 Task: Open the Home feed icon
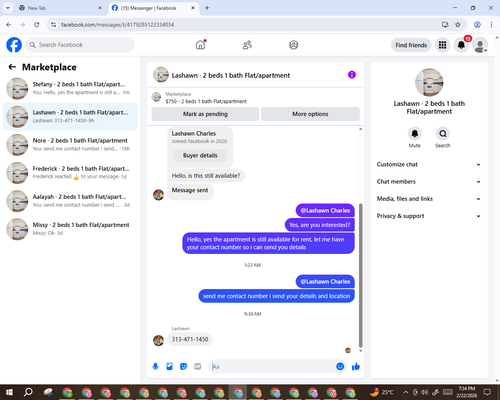[200, 45]
